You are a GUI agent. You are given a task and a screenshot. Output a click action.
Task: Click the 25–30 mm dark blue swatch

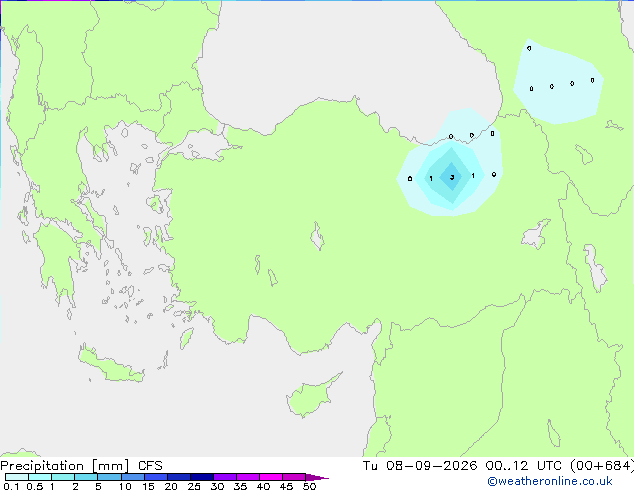[201, 477]
